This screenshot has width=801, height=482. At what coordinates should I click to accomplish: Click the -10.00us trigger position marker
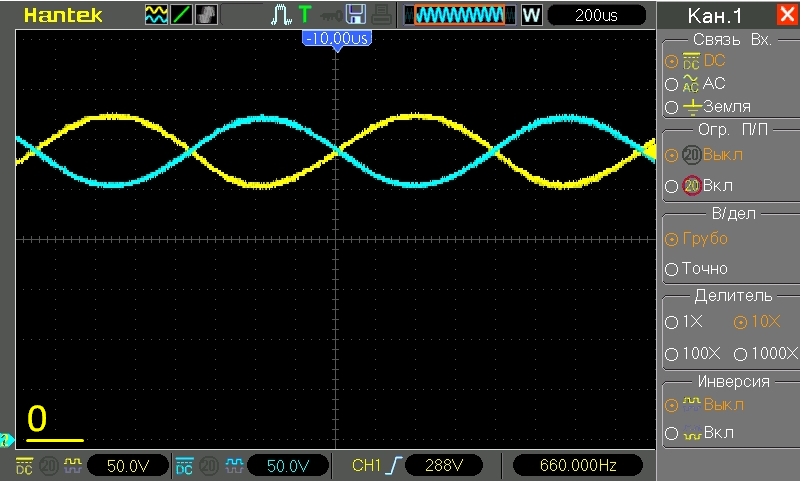(337, 39)
